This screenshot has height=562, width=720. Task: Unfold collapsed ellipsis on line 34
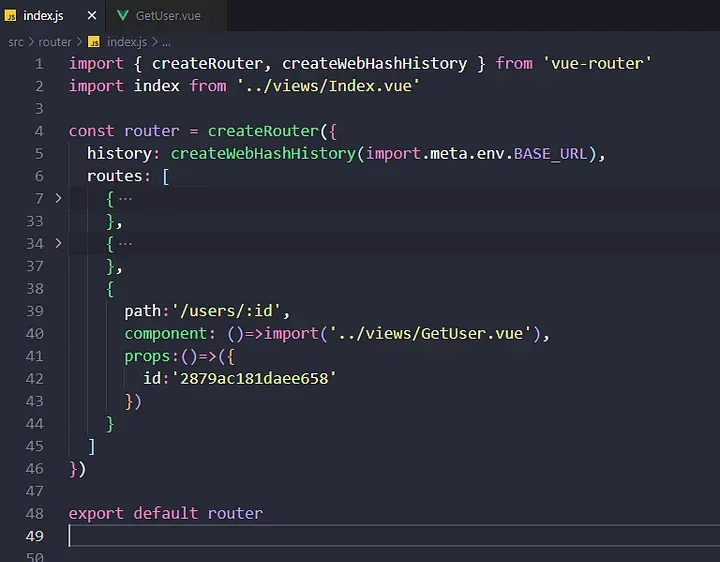point(125,244)
